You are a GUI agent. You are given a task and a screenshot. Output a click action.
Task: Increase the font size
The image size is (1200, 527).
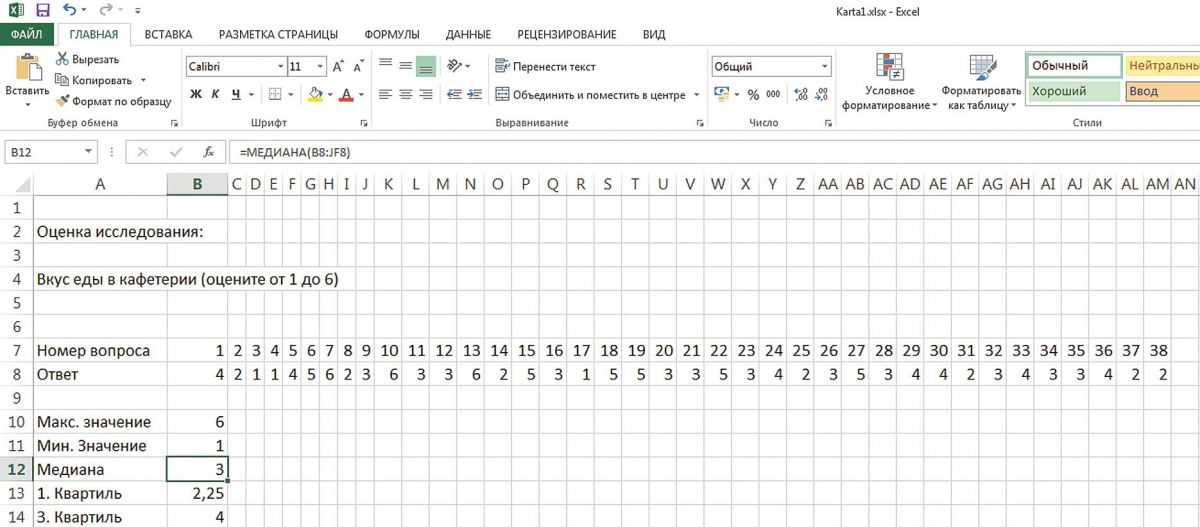pyautogui.click(x=338, y=67)
